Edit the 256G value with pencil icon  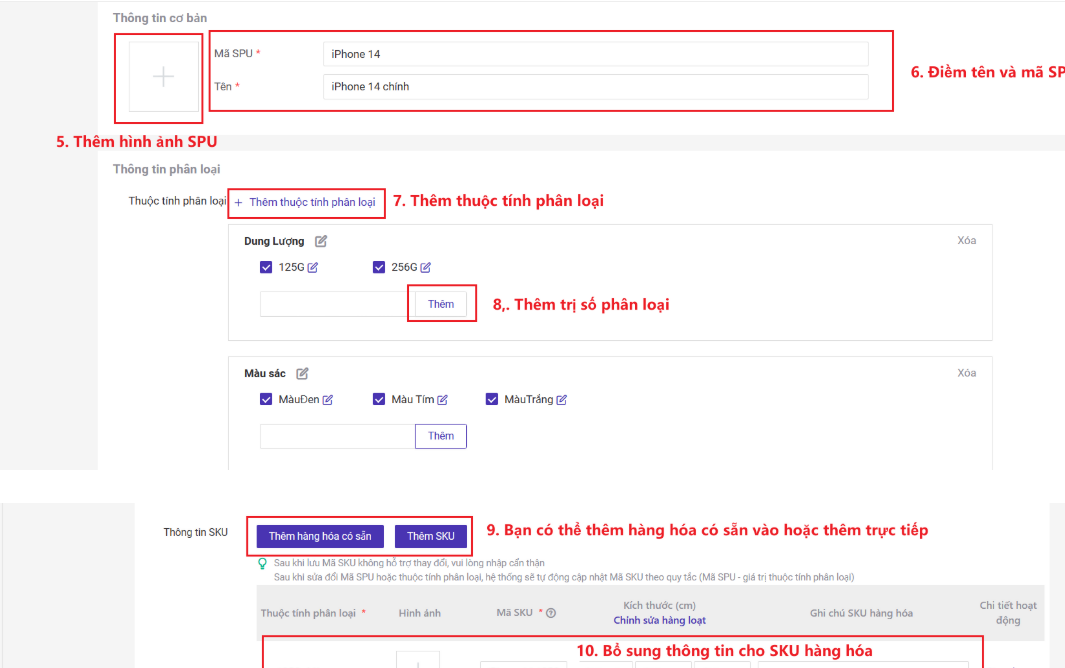point(426,267)
